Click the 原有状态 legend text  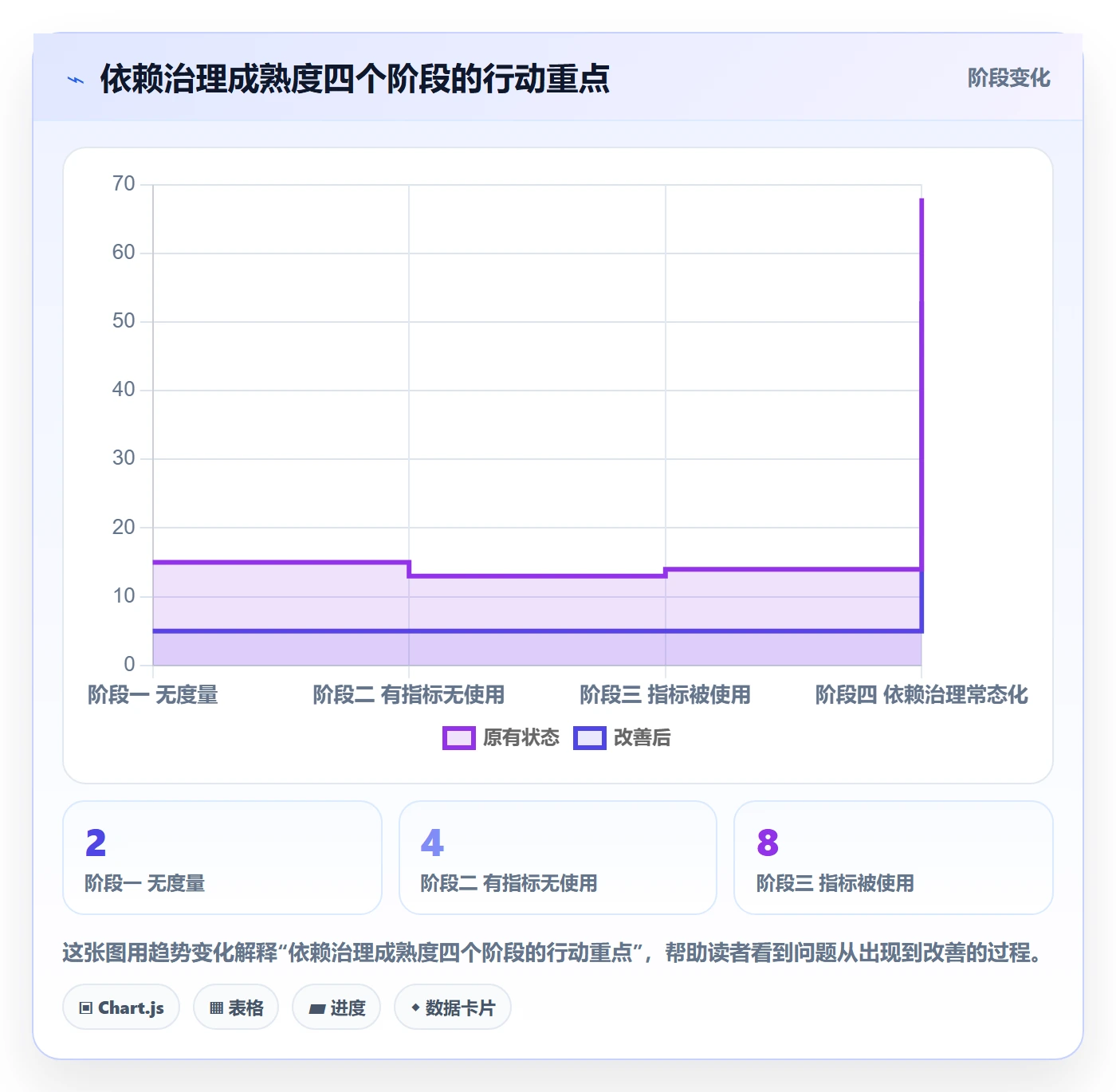point(521,738)
